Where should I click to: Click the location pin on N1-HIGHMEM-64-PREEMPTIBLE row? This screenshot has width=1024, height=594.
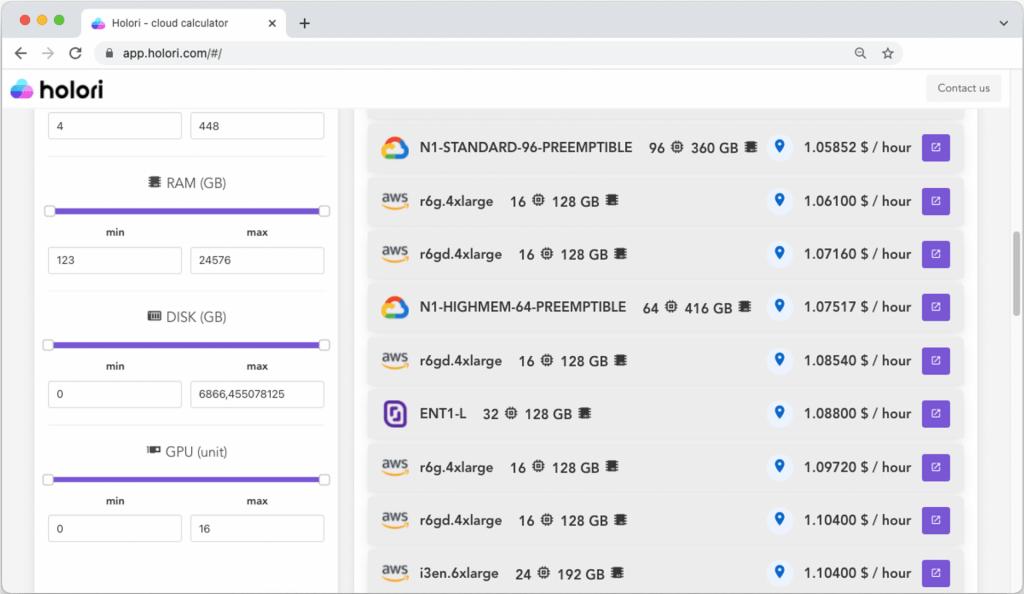(x=780, y=307)
